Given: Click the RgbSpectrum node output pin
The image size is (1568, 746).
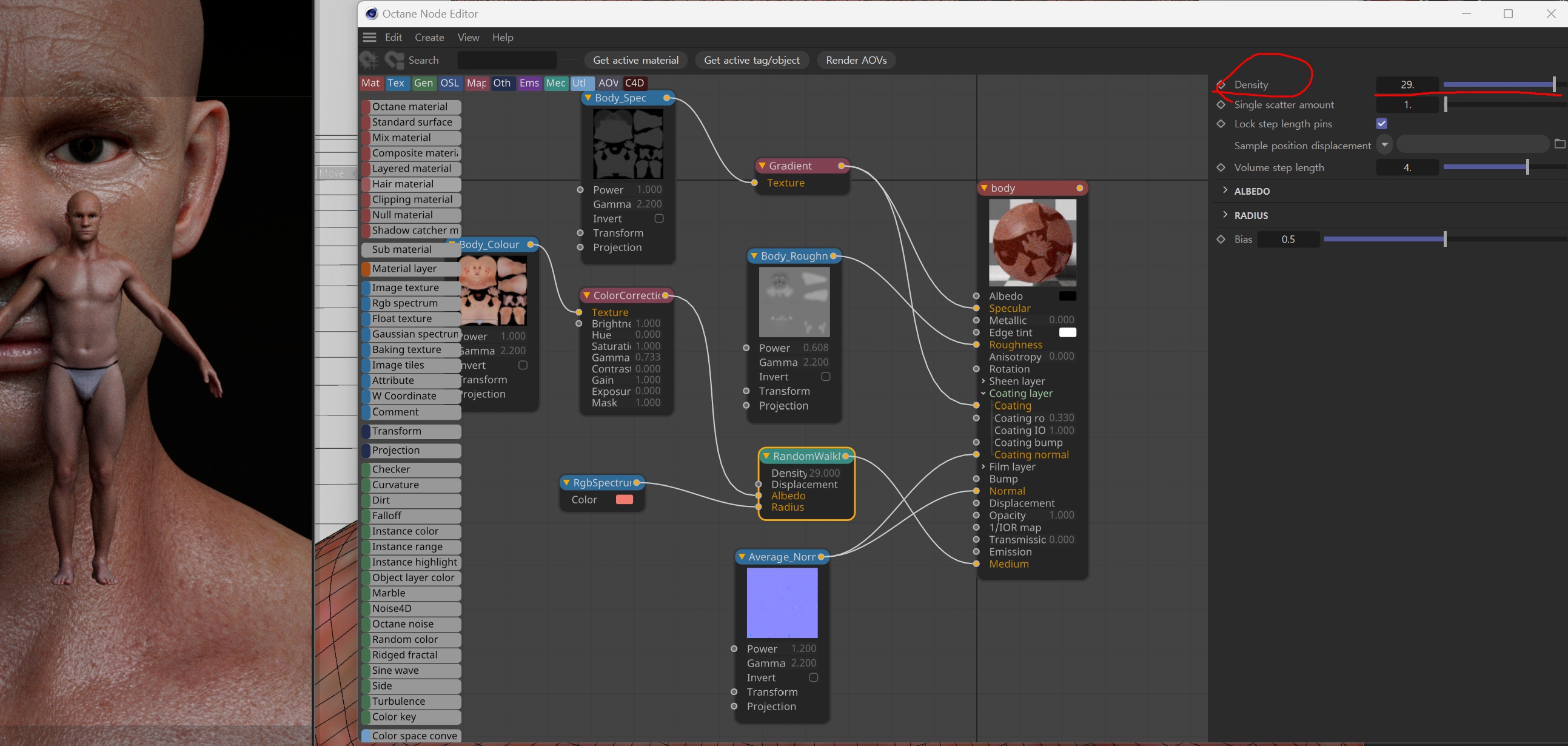Looking at the screenshot, I should [x=637, y=483].
